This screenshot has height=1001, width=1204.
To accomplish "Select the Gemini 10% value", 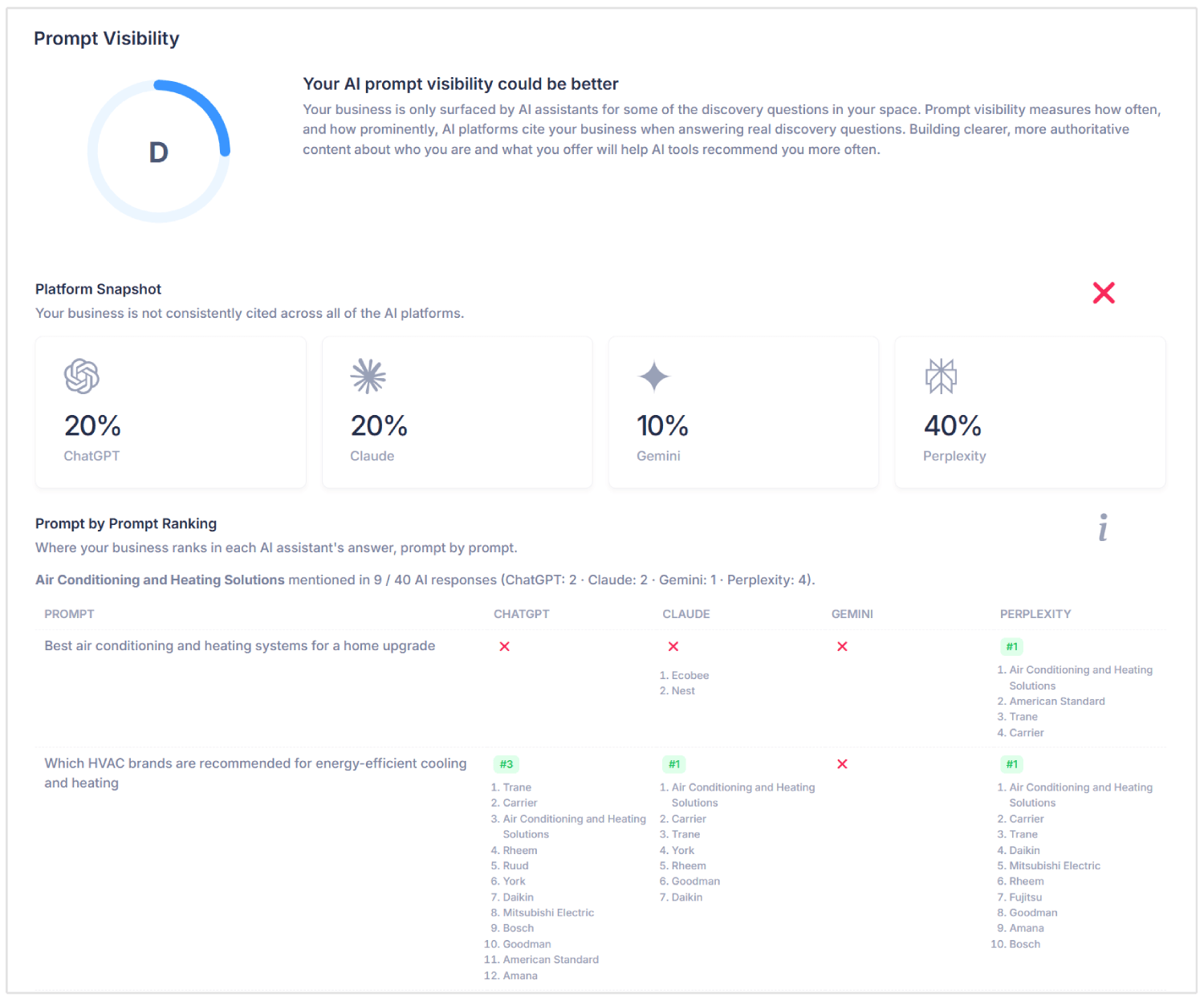I will (x=662, y=425).
